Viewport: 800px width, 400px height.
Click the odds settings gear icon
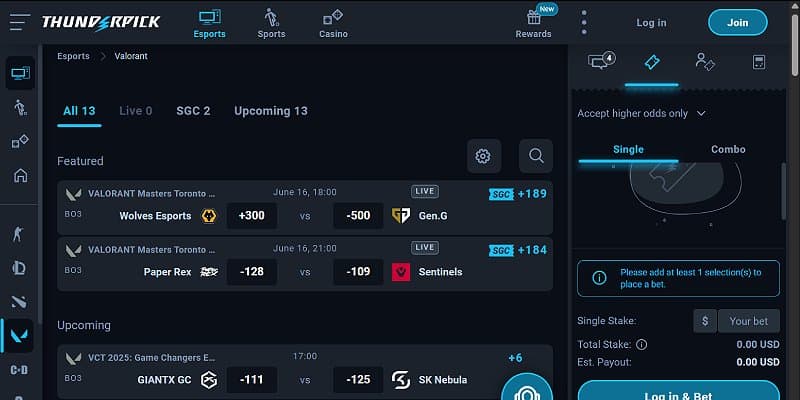click(x=483, y=155)
